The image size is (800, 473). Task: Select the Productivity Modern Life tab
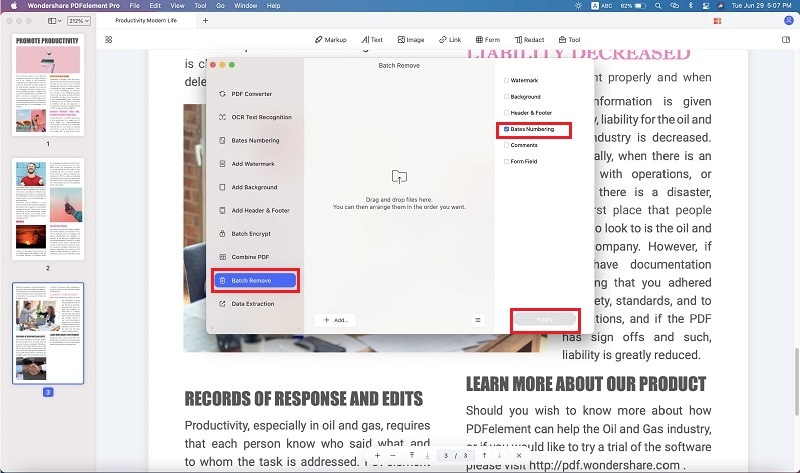pyautogui.click(x=146, y=20)
